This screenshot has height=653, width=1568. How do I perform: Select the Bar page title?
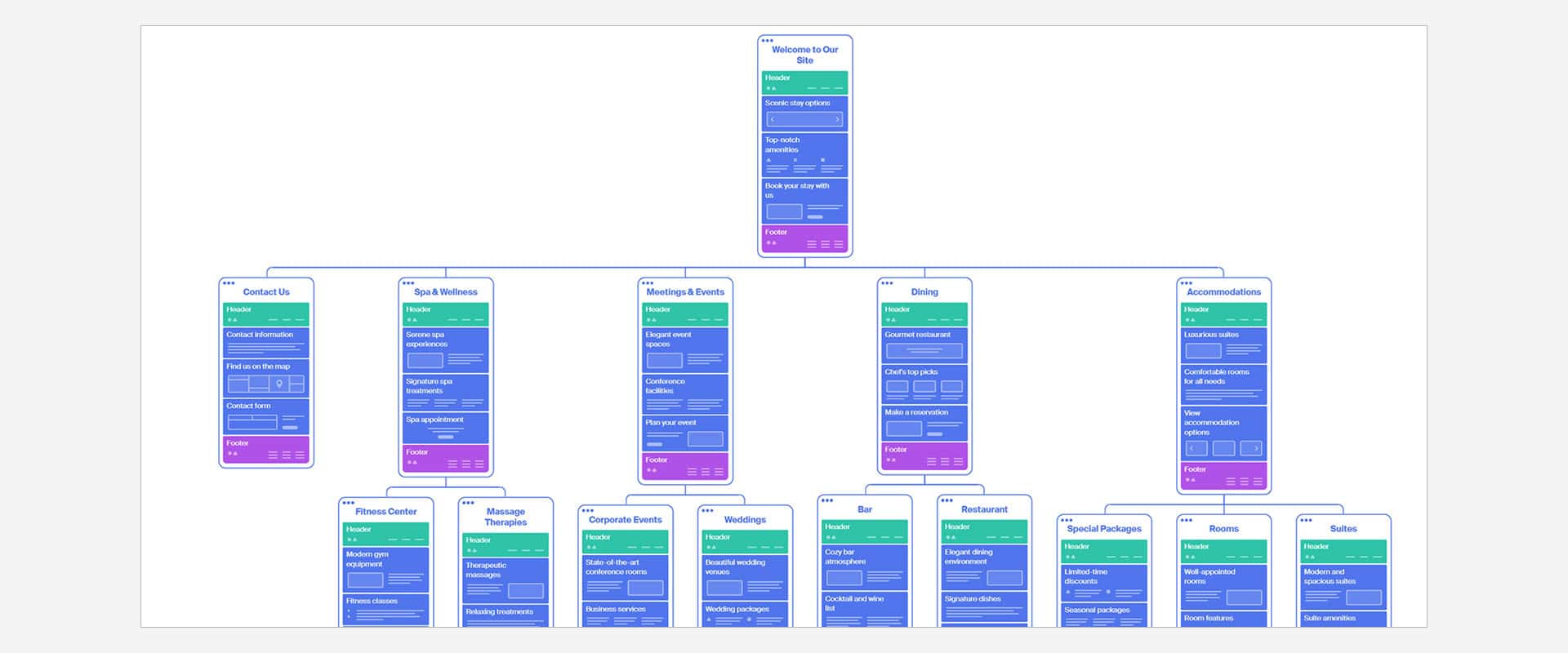pyautogui.click(x=865, y=509)
